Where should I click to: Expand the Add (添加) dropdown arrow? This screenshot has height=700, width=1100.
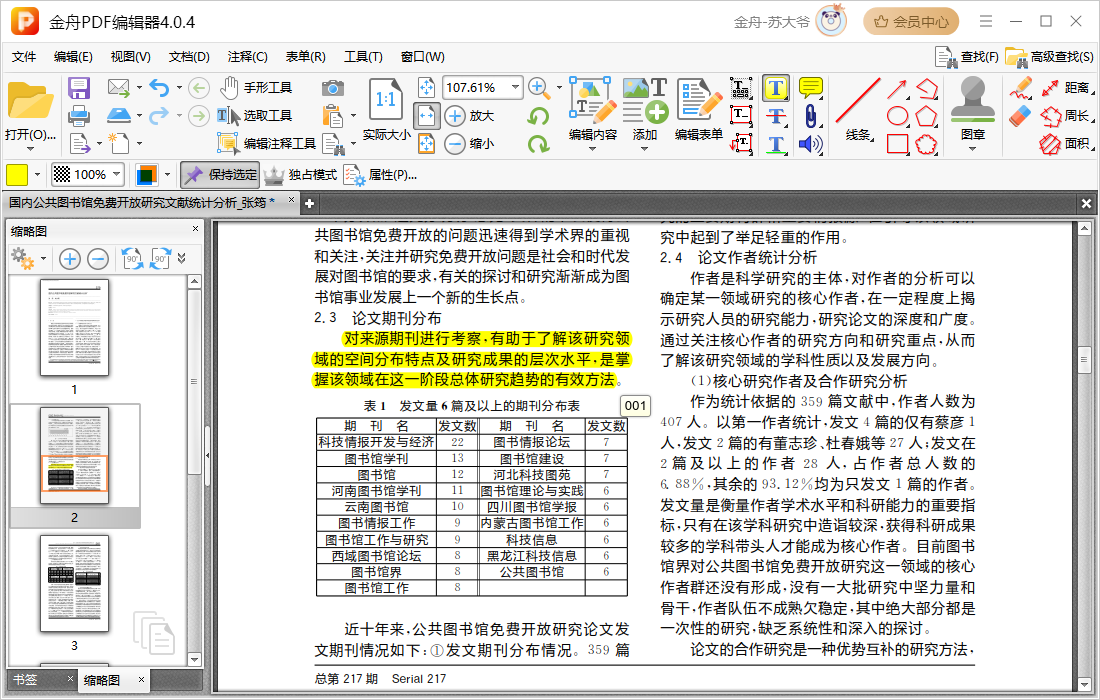coord(645,149)
